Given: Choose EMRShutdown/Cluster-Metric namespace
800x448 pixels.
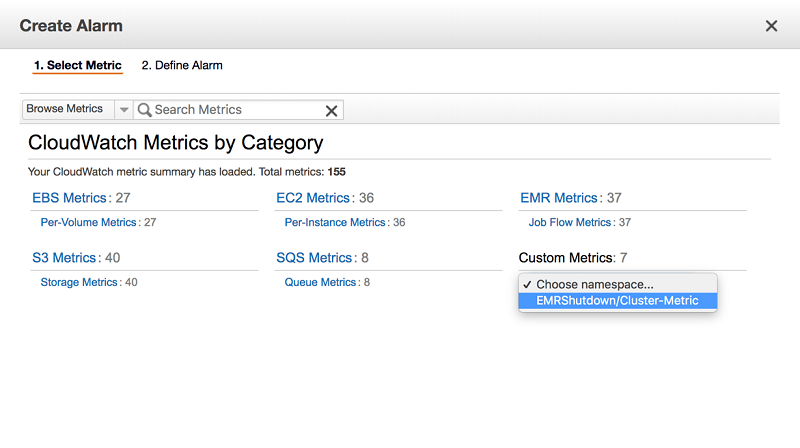Looking at the screenshot, I should (617, 300).
